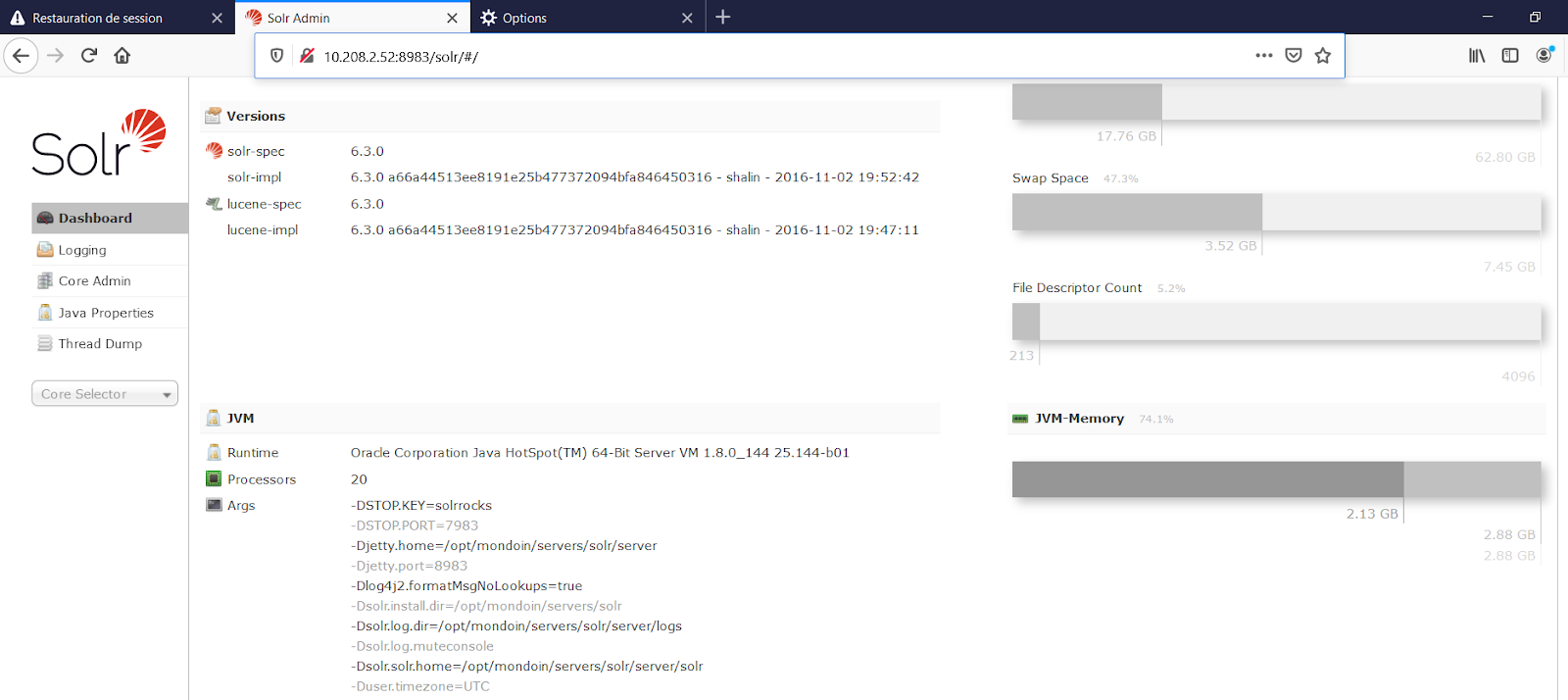Image resolution: width=1568 pixels, height=700 pixels.
Task: Go to Java Properties page
Action: [x=106, y=313]
